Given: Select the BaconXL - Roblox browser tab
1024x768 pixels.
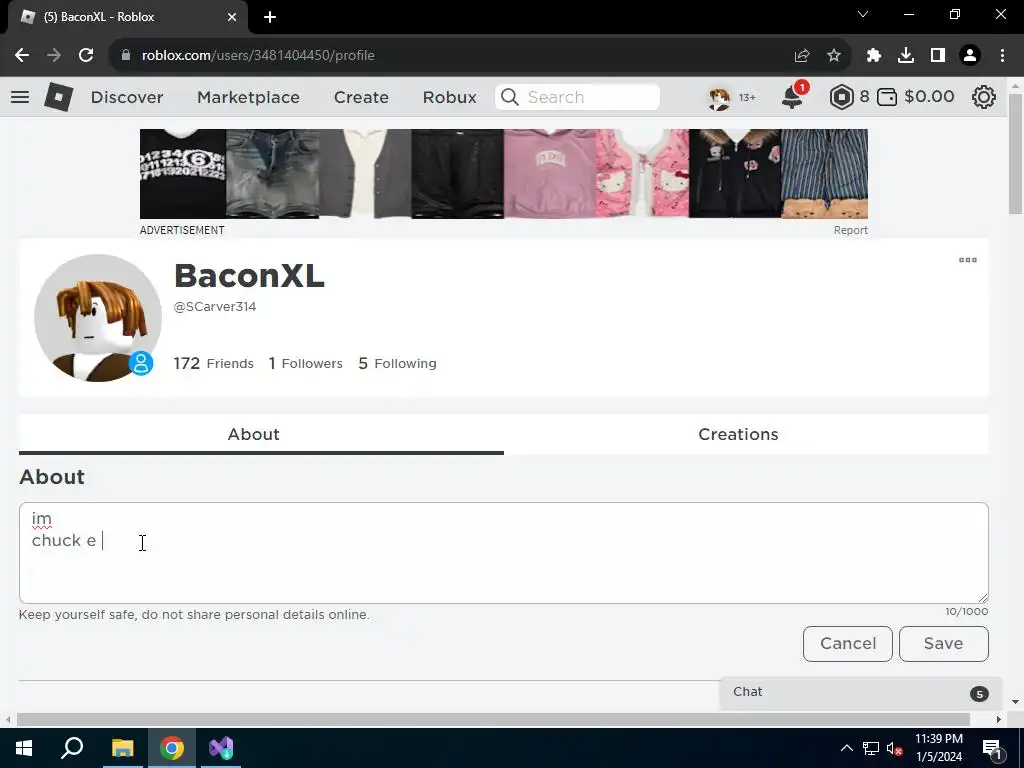Looking at the screenshot, I should click(x=127, y=17).
